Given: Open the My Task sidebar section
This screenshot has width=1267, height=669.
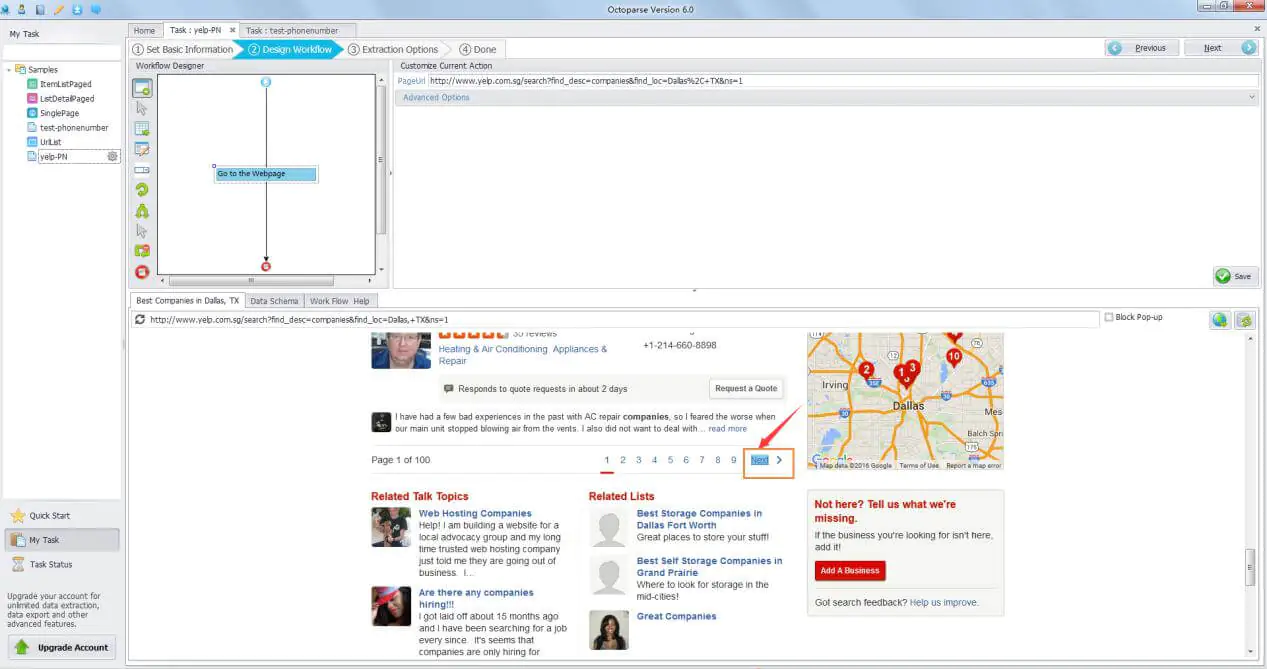Looking at the screenshot, I should pyautogui.click(x=61, y=540).
